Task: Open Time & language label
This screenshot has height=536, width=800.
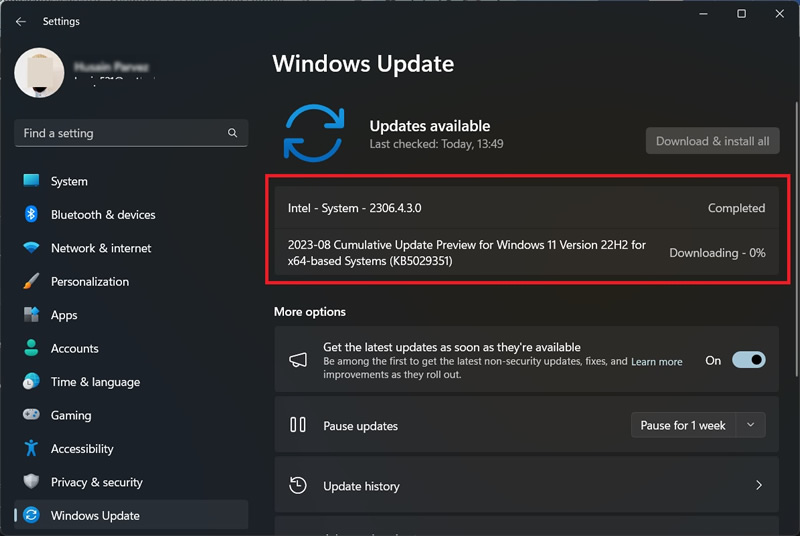Action: pyautogui.click(x=95, y=382)
